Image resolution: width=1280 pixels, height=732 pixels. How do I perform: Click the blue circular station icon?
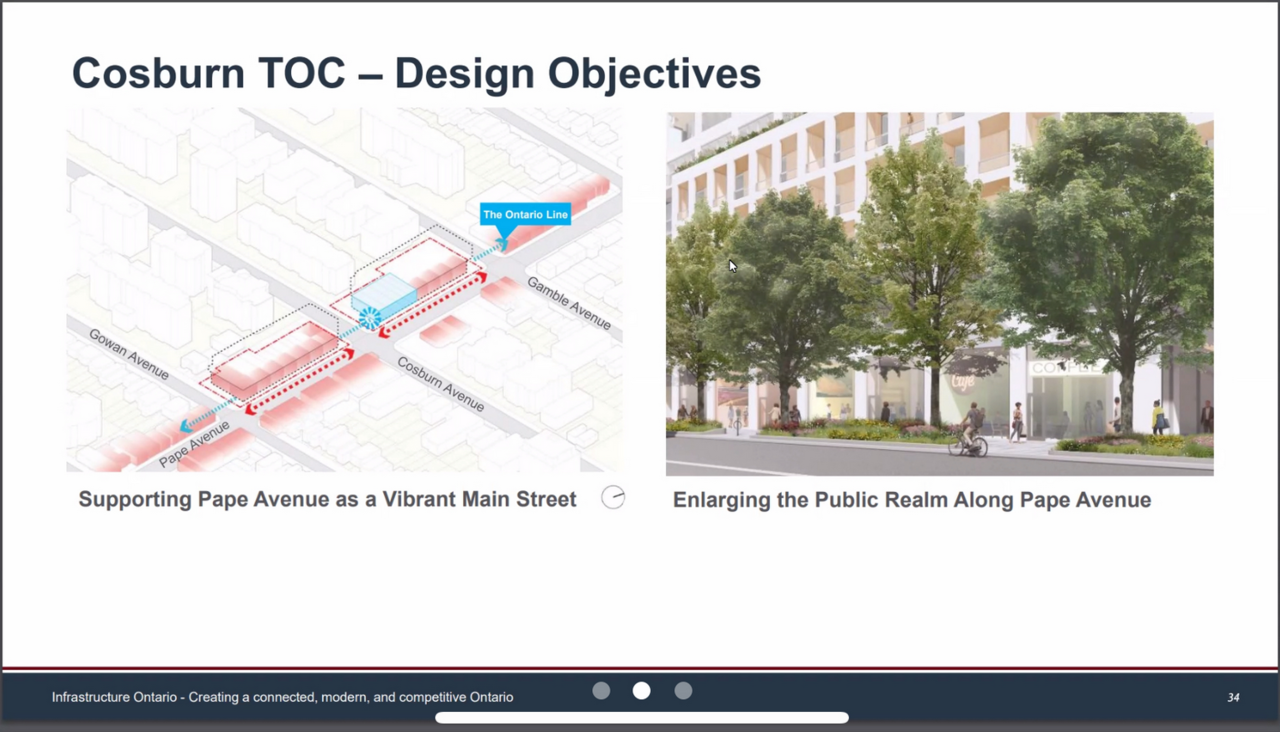[x=370, y=319]
